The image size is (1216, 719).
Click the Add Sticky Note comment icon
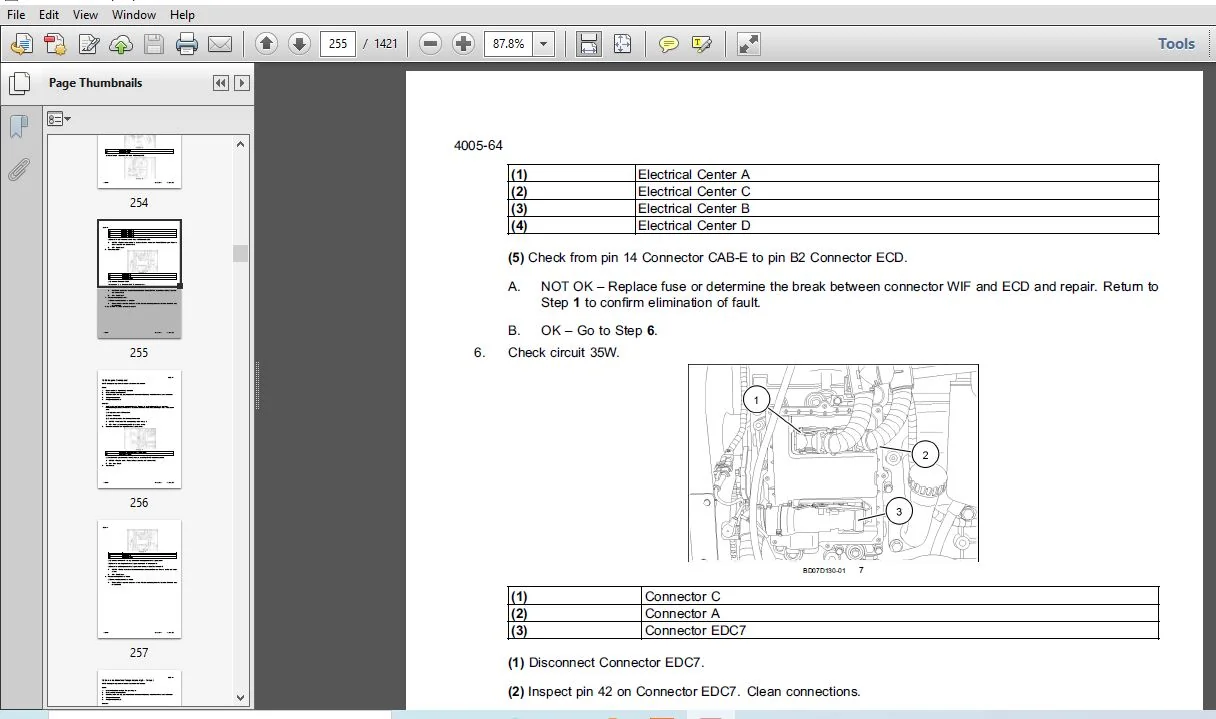669,44
